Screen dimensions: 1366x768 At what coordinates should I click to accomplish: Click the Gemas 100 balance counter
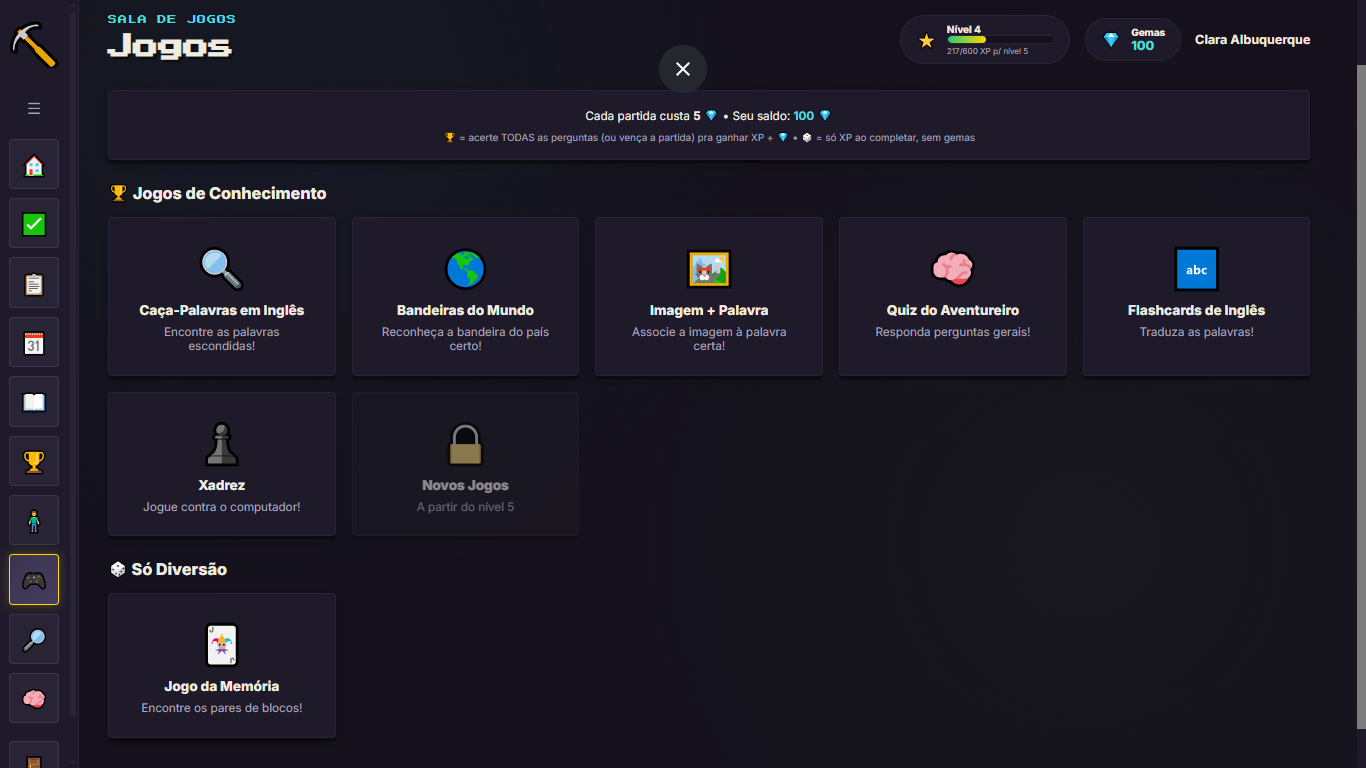1133,40
